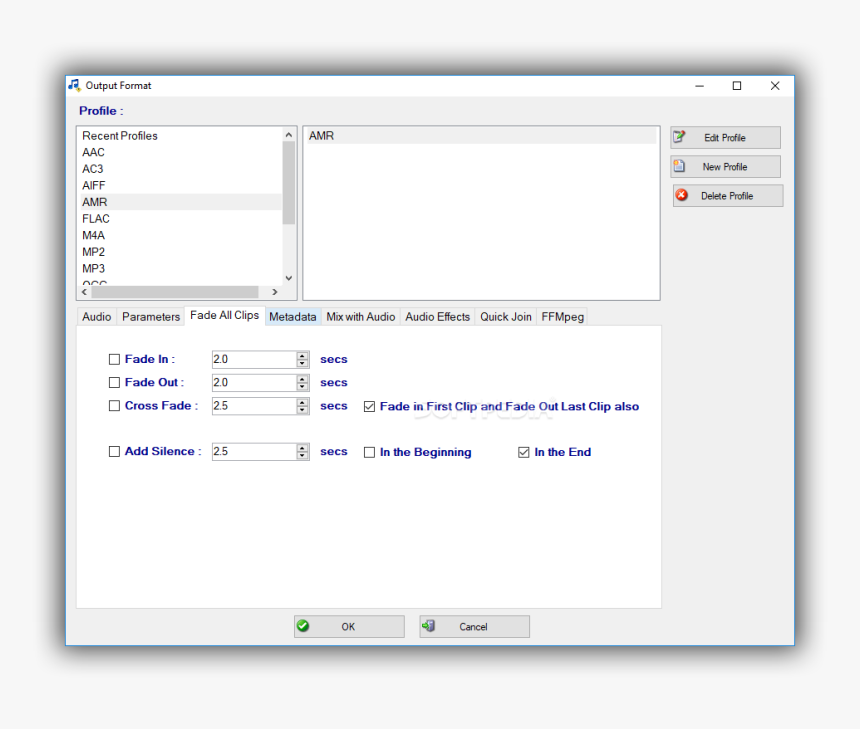Click the red Delete Profile icon
This screenshot has width=860, height=729.
[679, 195]
